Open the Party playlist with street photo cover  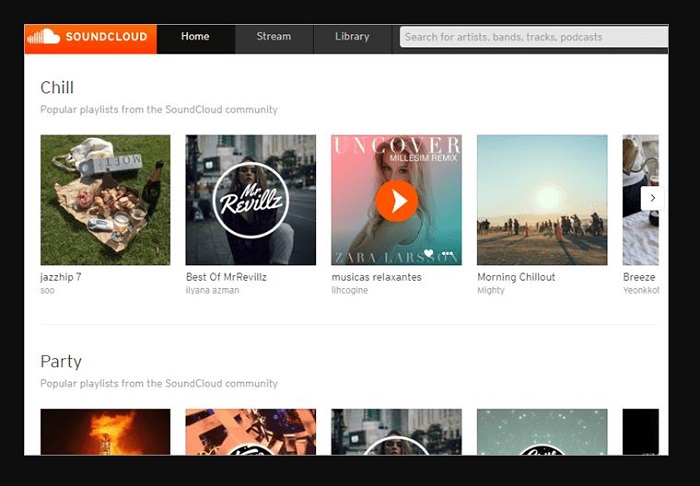[396, 432]
